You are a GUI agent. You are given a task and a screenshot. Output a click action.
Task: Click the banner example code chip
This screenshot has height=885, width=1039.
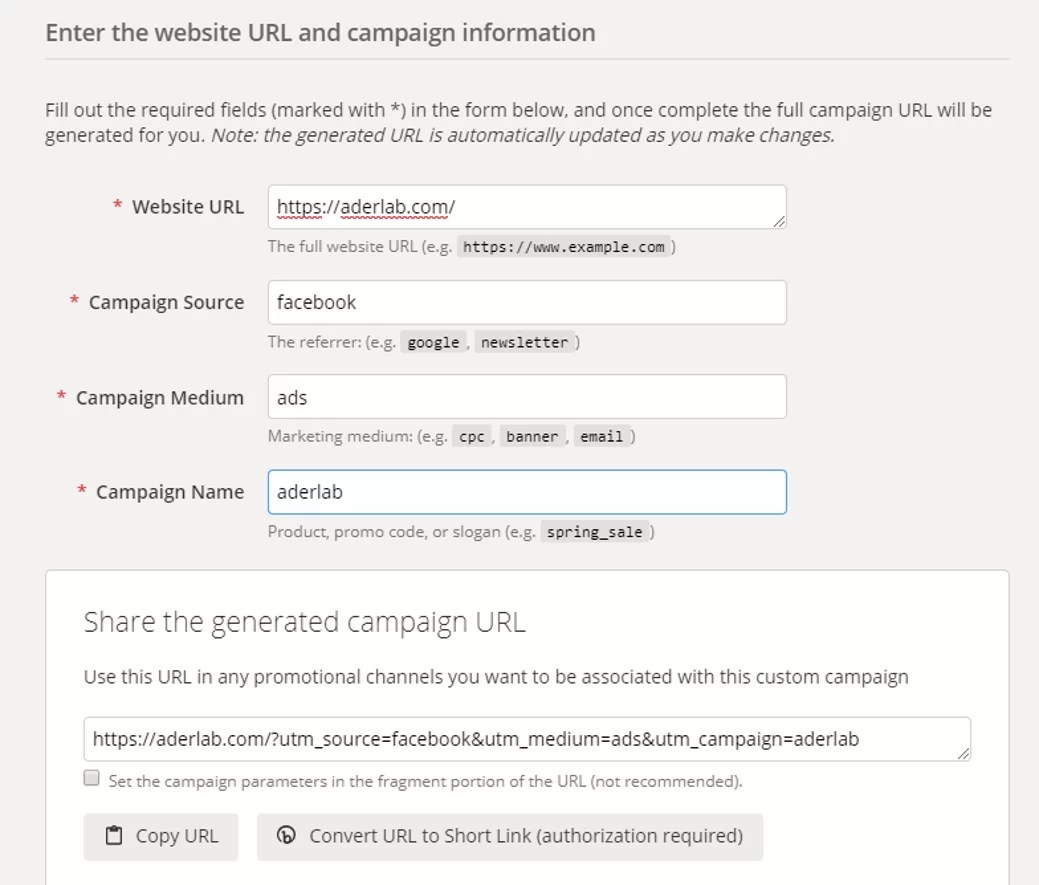(x=532, y=437)
